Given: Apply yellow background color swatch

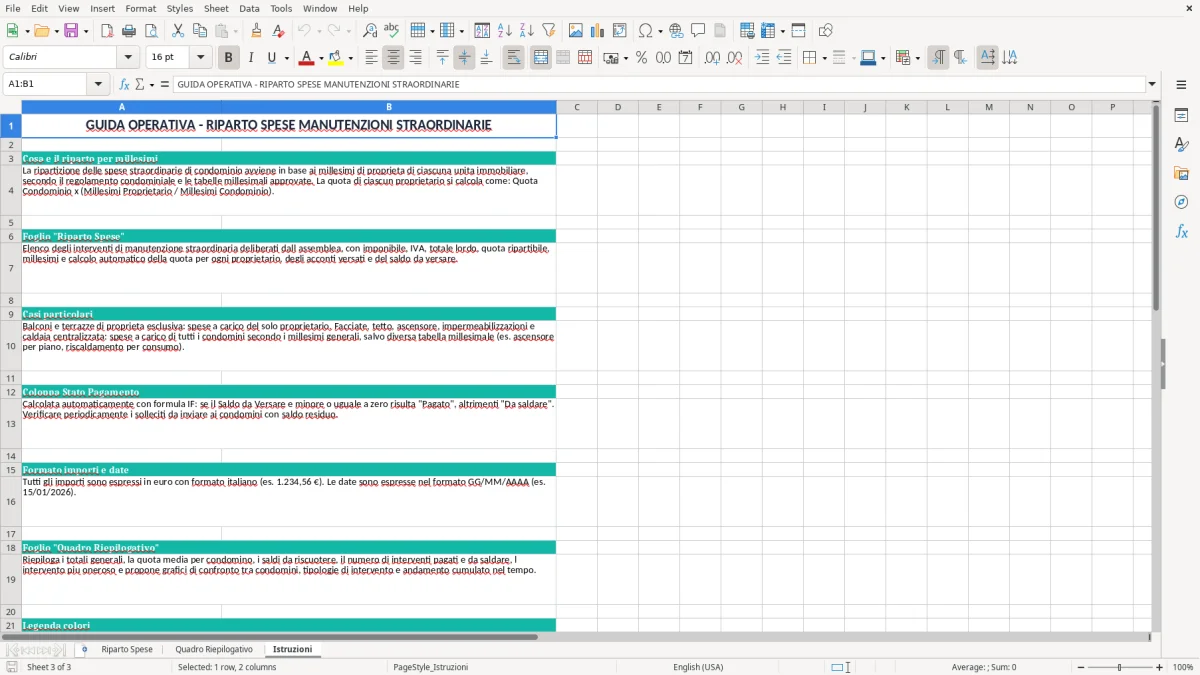Looking at the screenshot, I should pyautogui.click(x=336, y=58).
